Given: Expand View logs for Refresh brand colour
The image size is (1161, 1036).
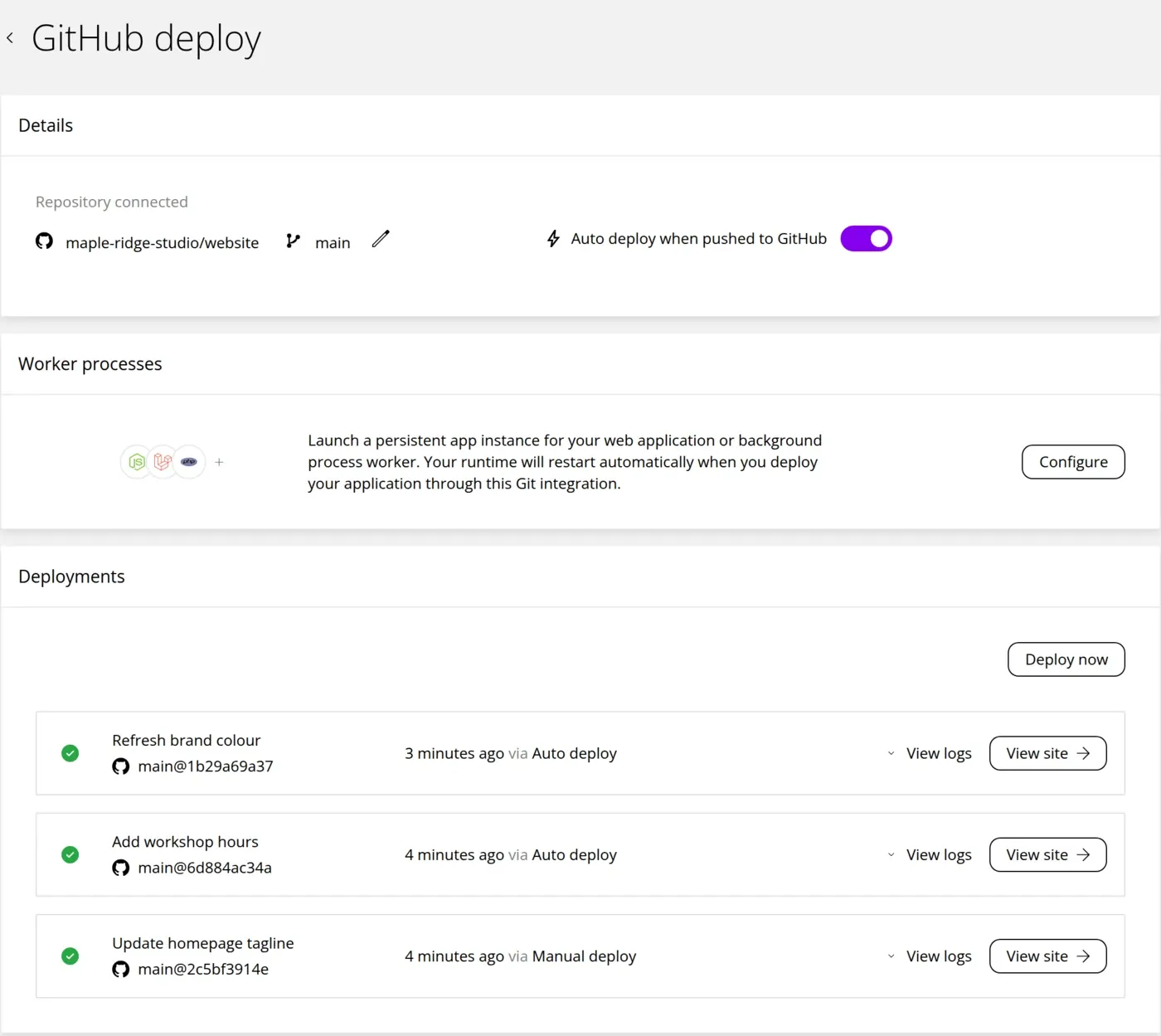Looking at the screenshot, I should (x=929, y=753).
